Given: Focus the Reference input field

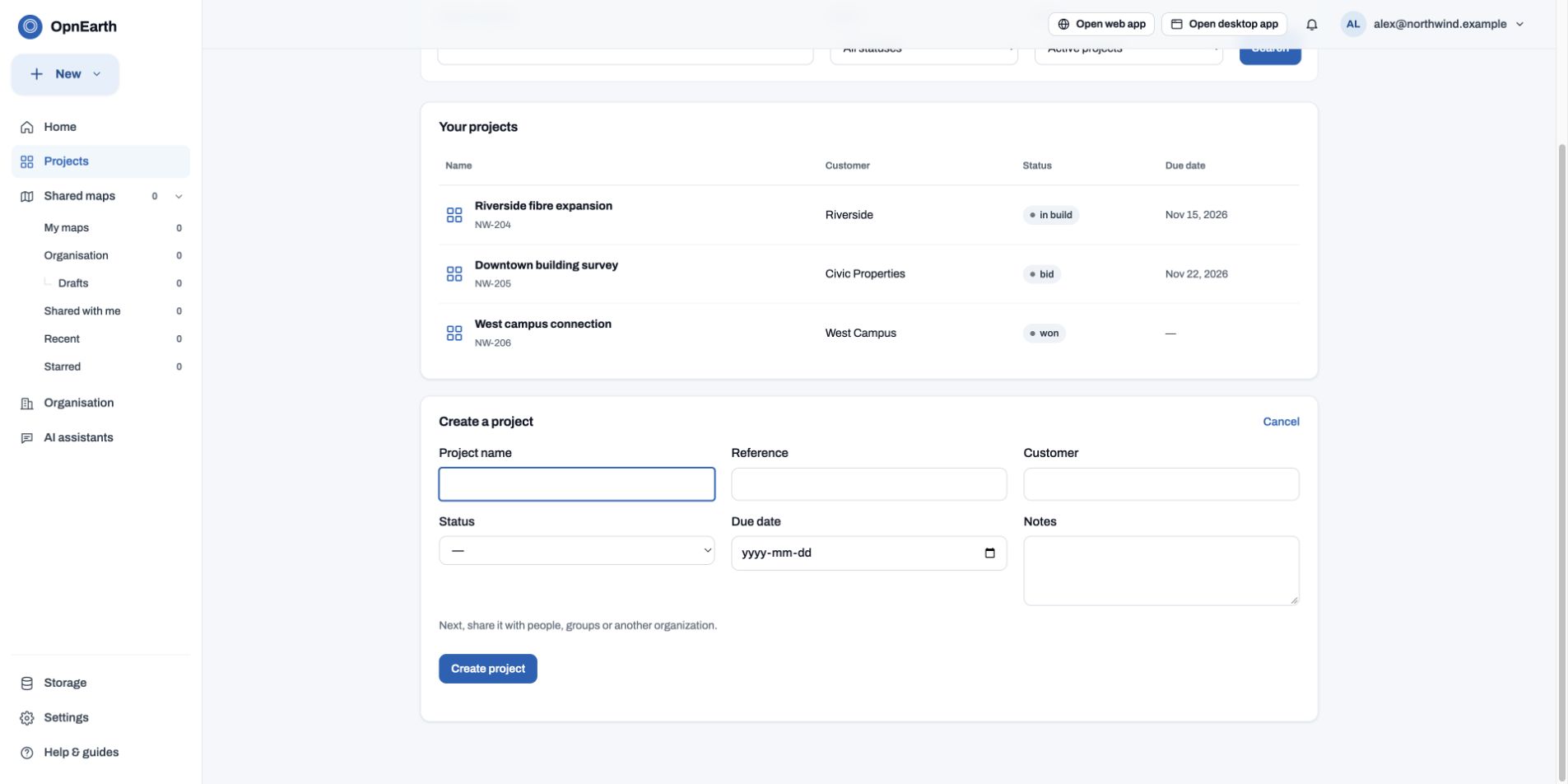Looking at the screenshot, I should (868, 484).
